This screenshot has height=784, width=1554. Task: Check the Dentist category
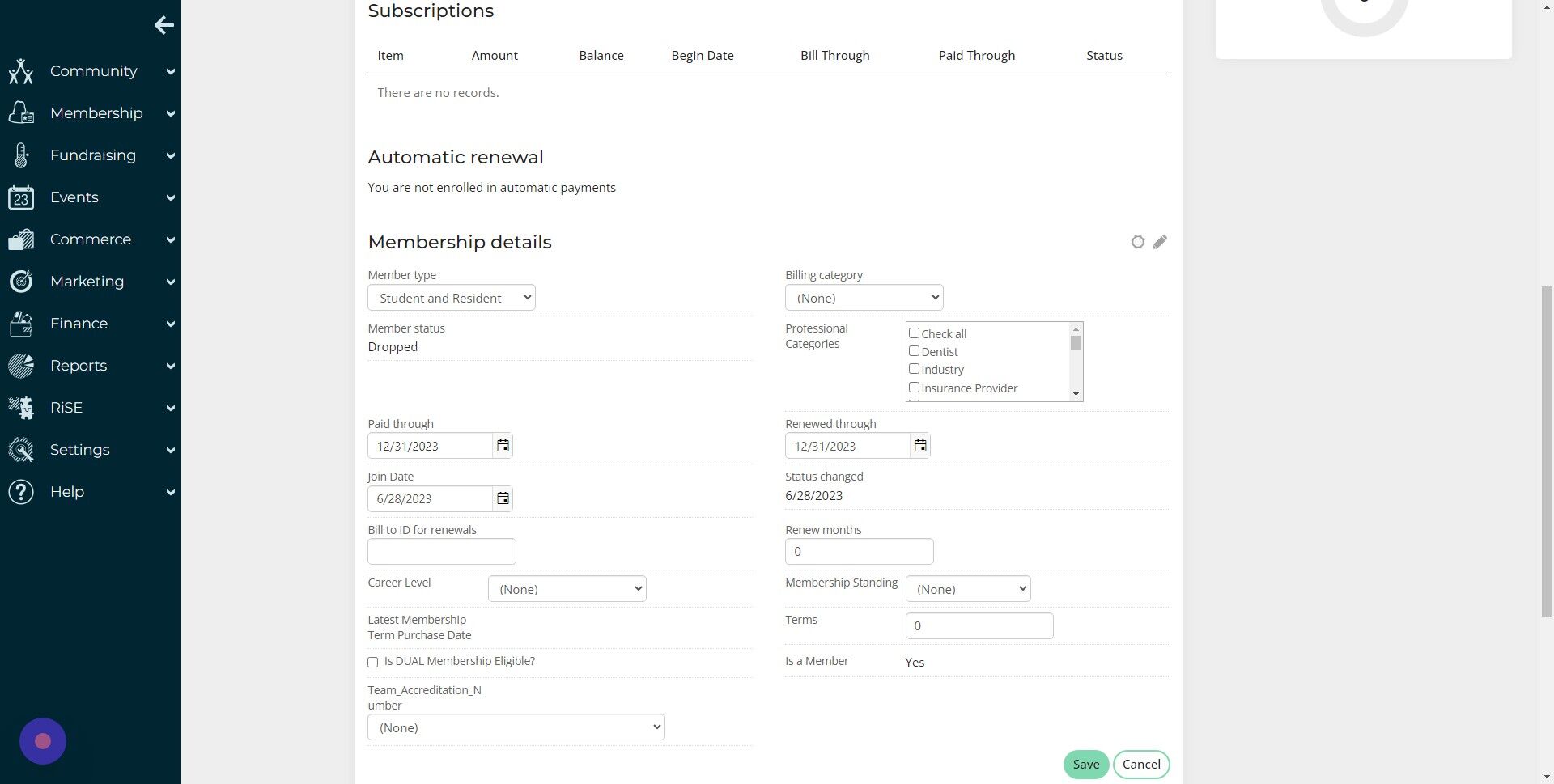(x=914, y=351)
